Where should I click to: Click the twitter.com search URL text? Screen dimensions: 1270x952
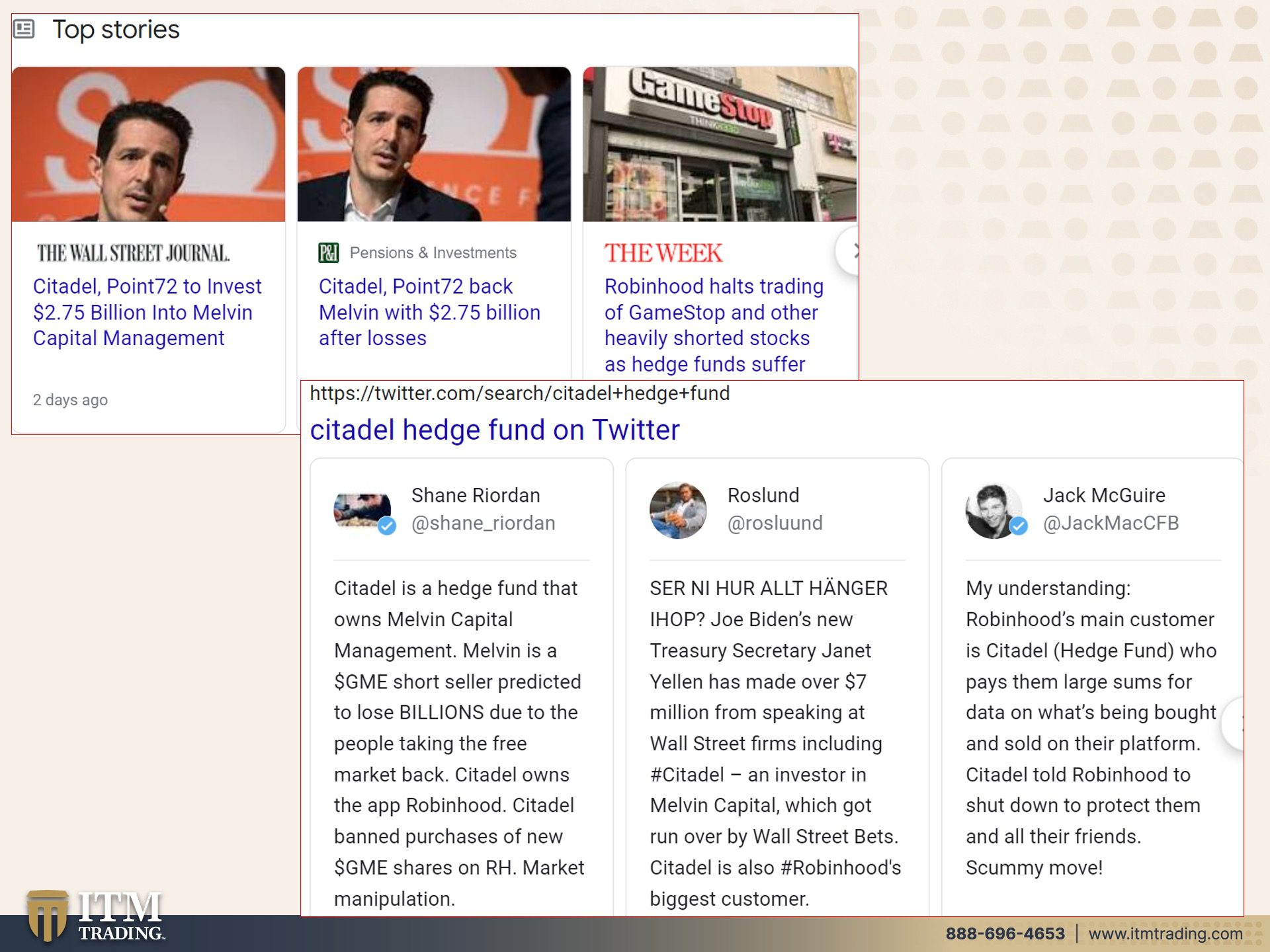pos(519,393)
